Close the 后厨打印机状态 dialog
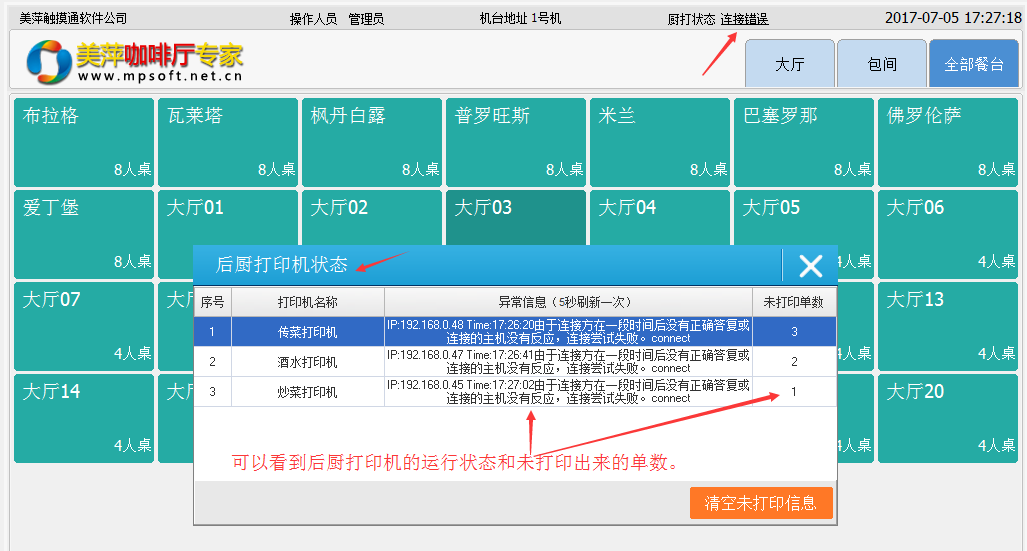This screenshot has height=551, width=1027. click(810, 265)
